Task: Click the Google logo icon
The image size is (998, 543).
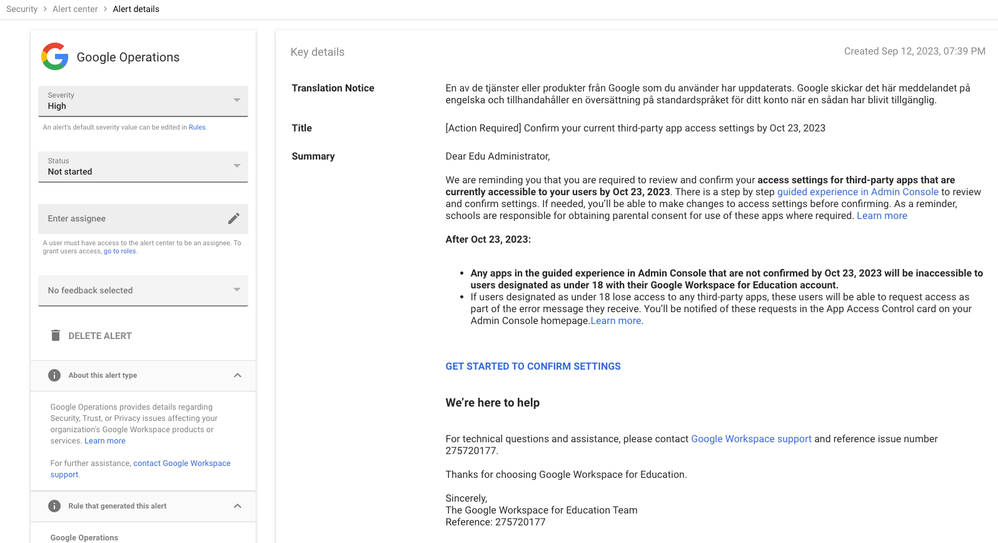Action: click(55, 57)
